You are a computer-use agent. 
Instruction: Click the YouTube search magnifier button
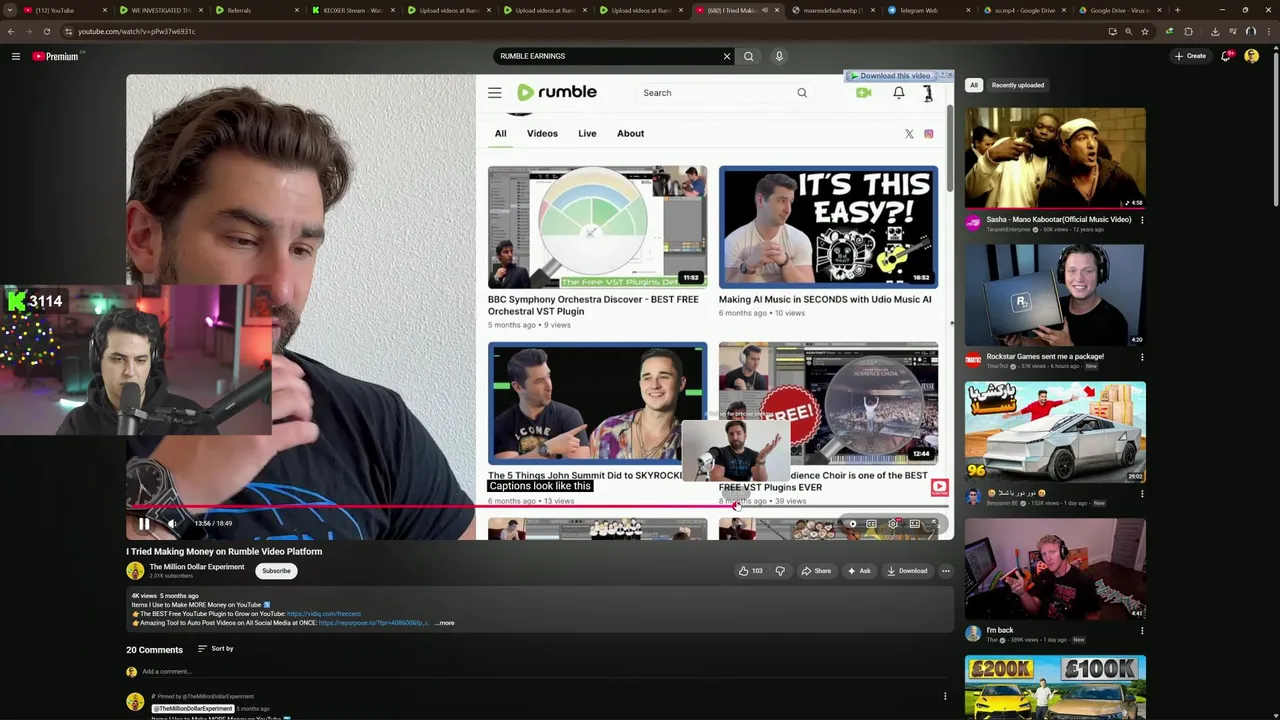[748, 56]
